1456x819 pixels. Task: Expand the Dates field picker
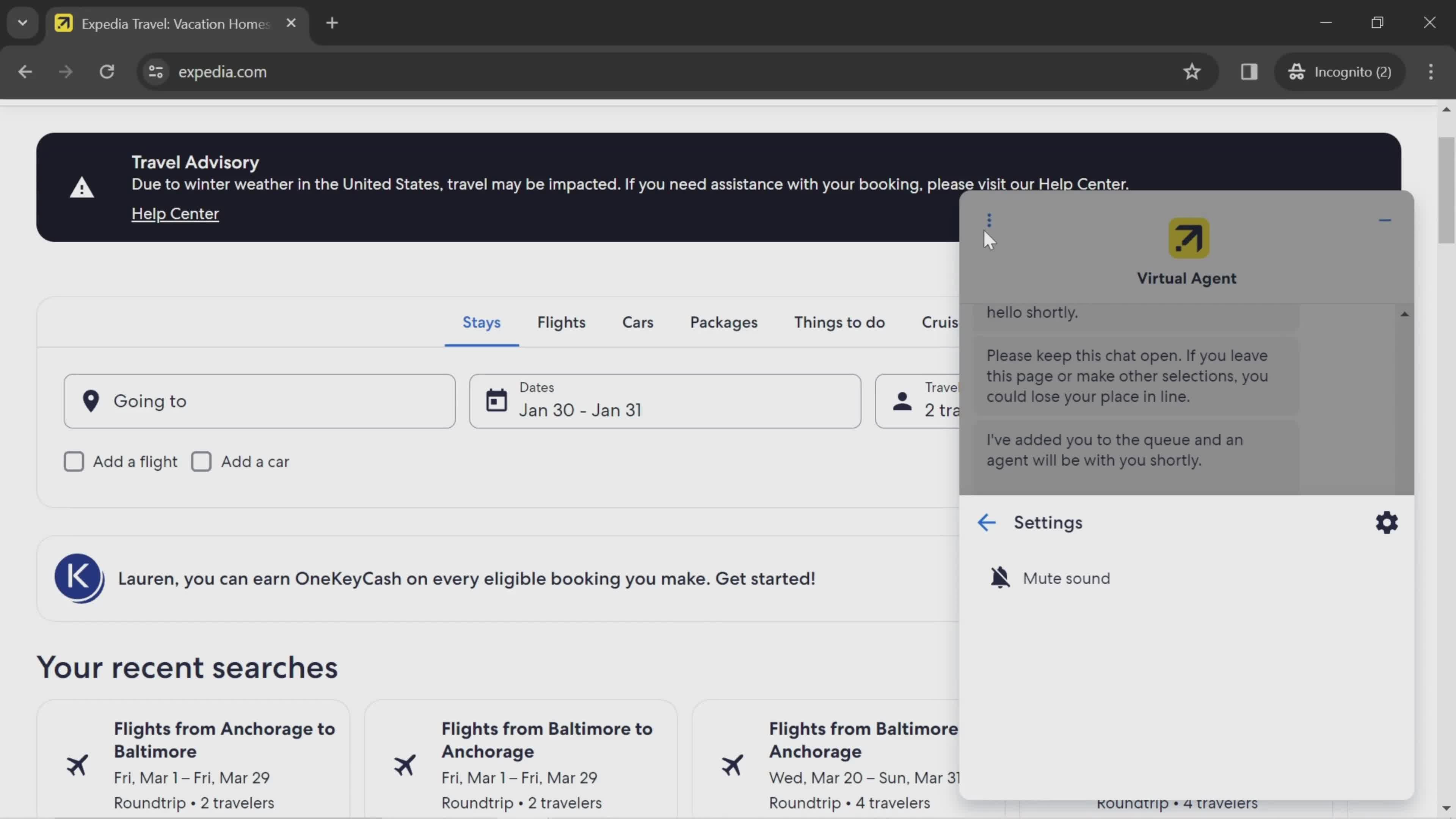tap(663, 400)
